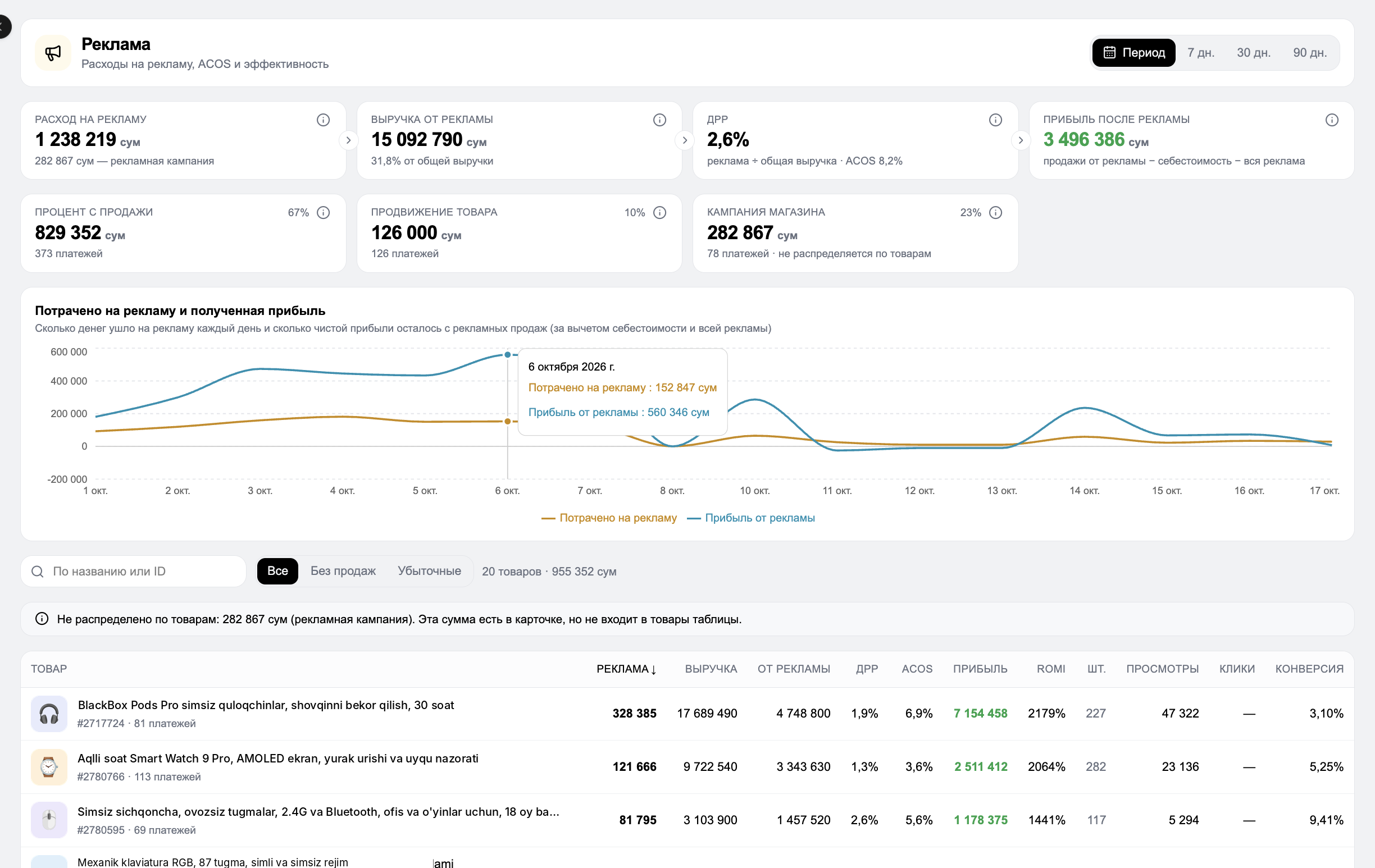This screenshot has width=1375, height=868.
Task: Sort table by ROMI column
Action: [1051, 669]
